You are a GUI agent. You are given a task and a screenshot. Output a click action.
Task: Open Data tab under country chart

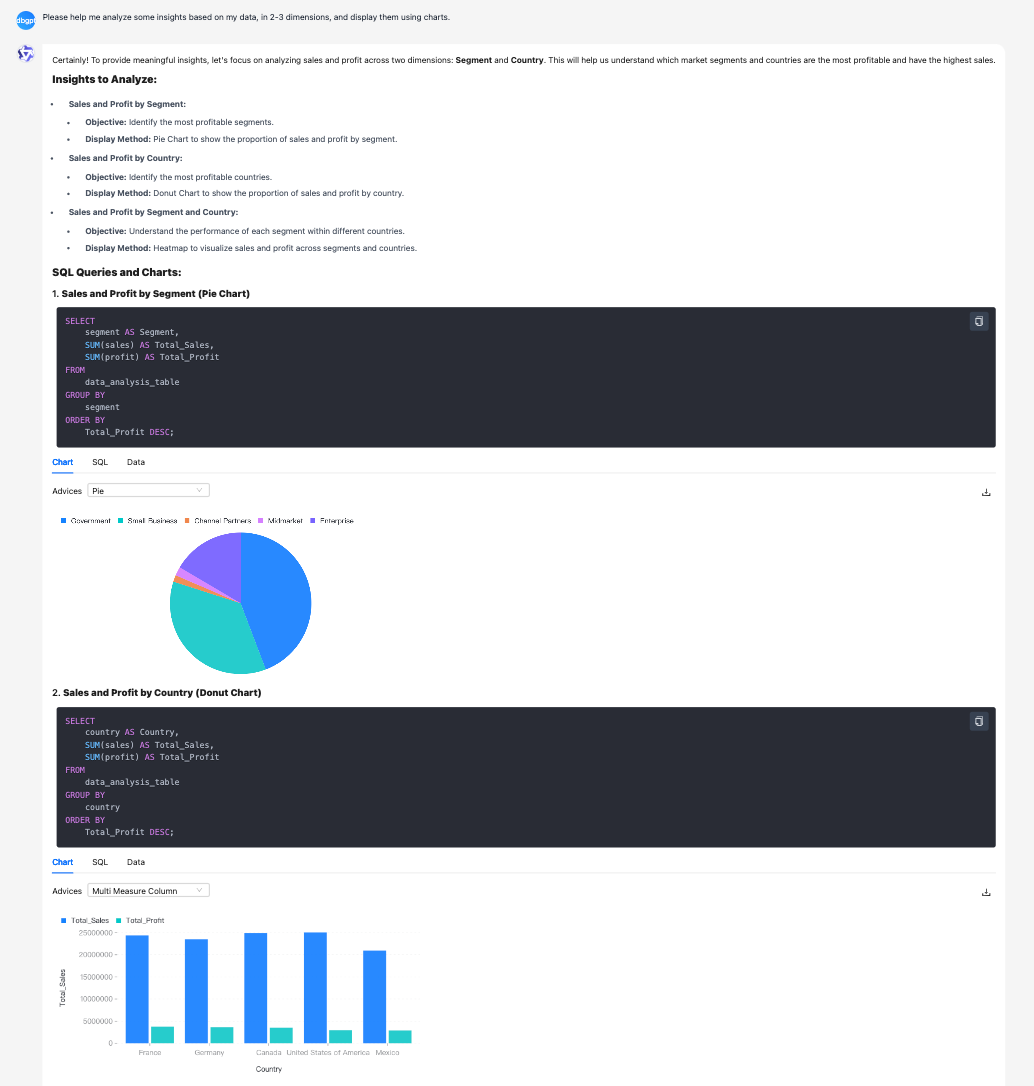click(136, 862)
